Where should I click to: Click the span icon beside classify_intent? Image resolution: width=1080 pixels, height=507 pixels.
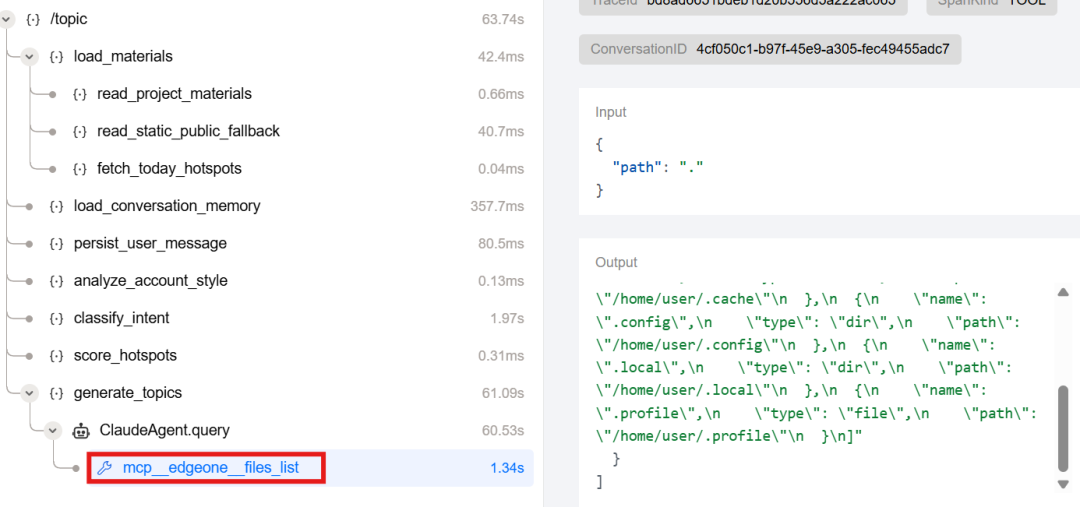[x=57, y=318]
